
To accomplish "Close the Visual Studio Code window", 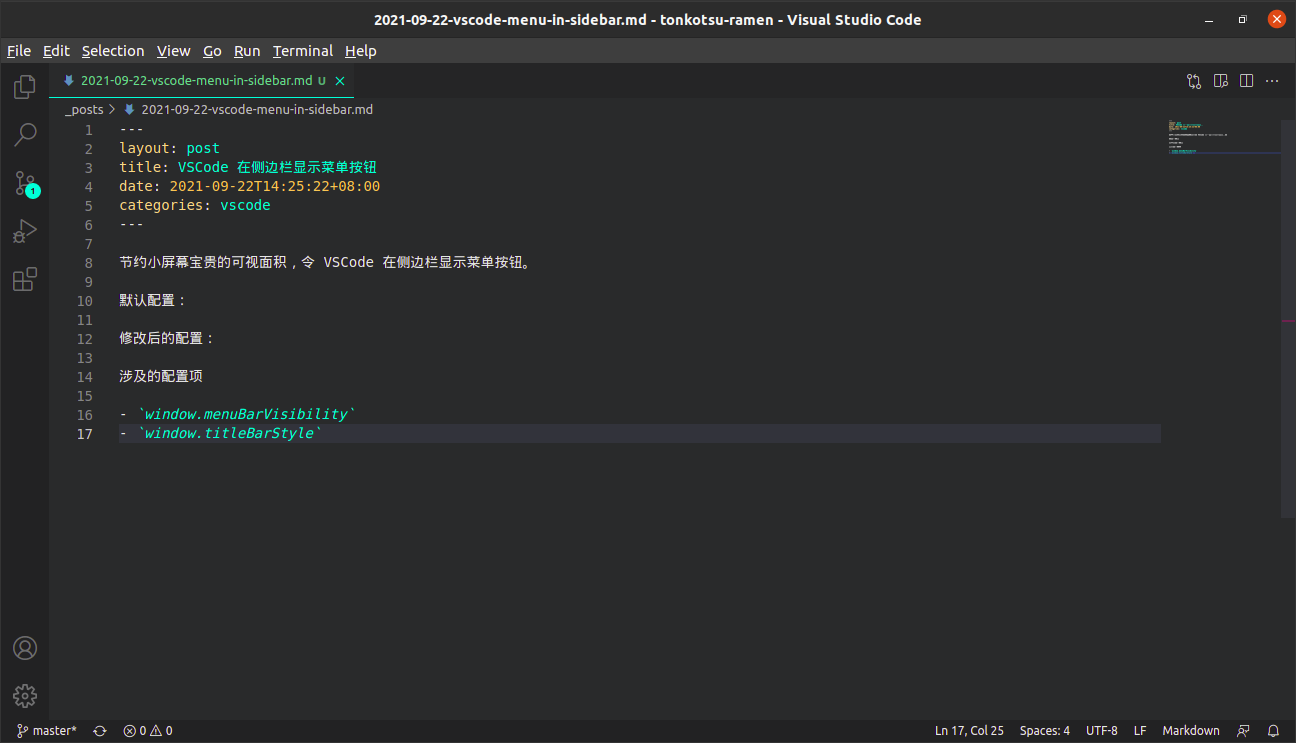I will [x=1275, y=19].
